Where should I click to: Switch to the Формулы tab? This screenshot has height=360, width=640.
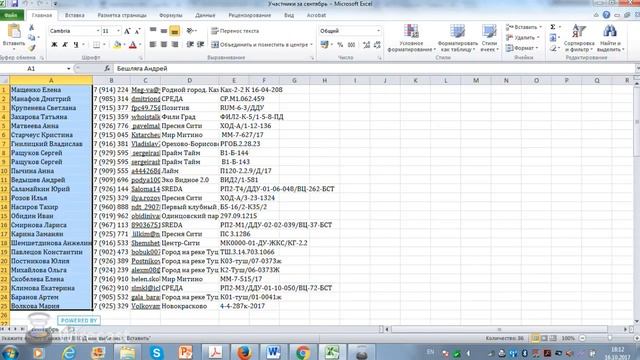click(171, 15)
